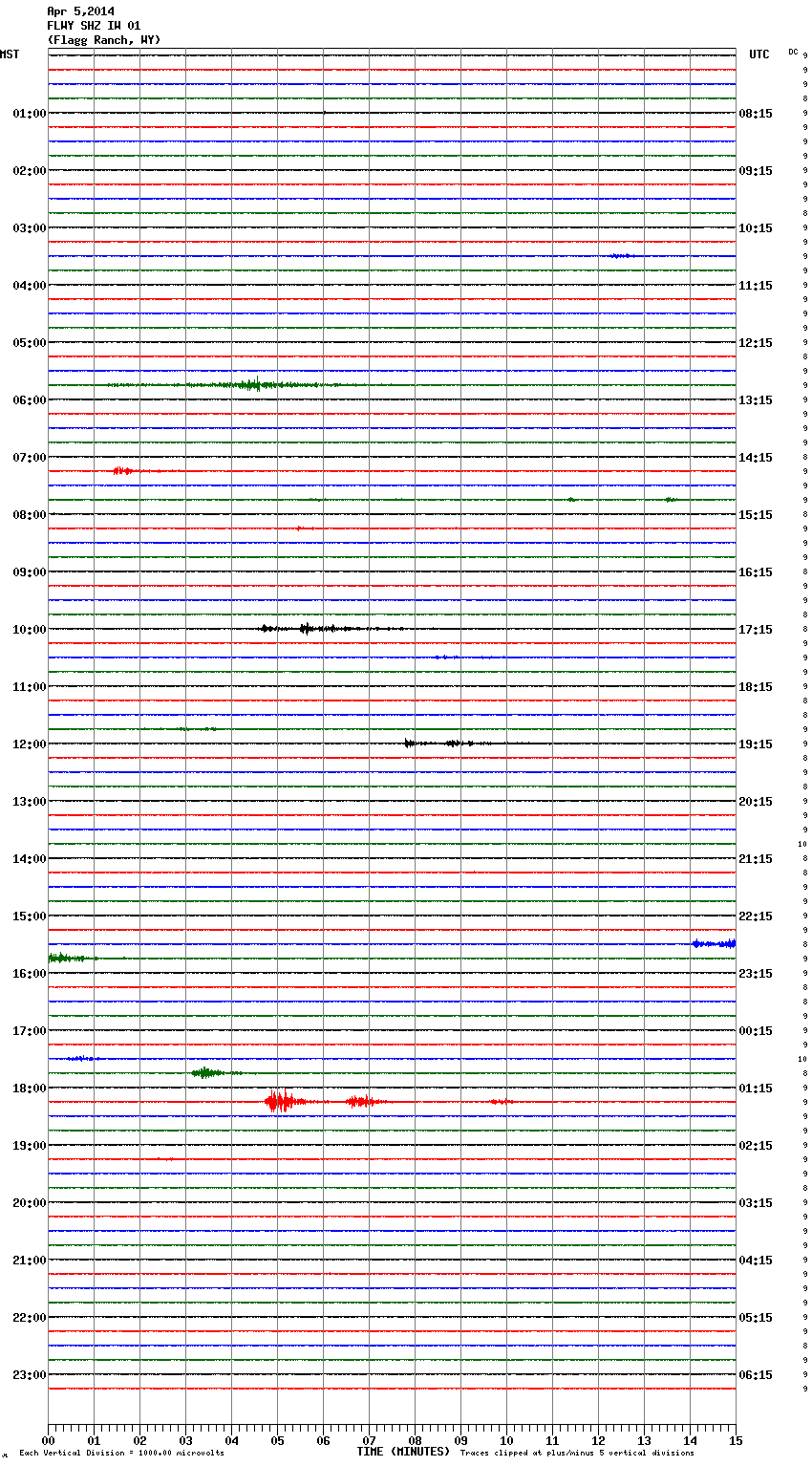This screenshot has width=812, height=1466.
Task: Select the 20:00 MST time label
Action: 30,1203
